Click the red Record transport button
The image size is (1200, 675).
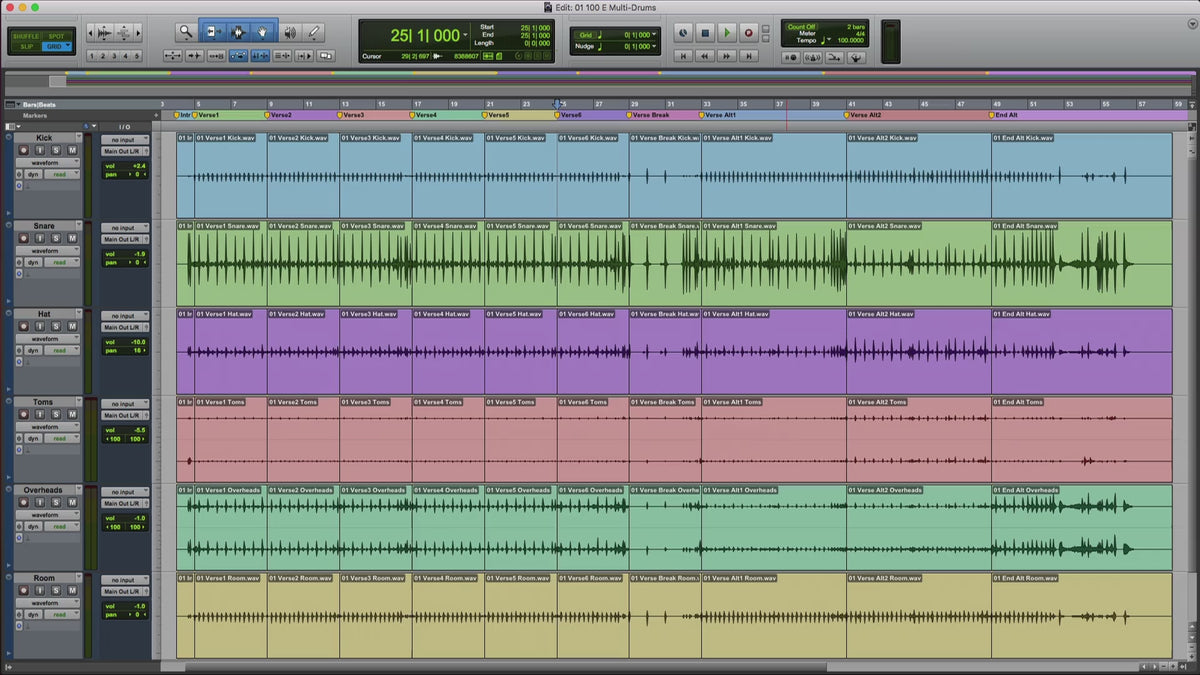(x=748, y=33)
